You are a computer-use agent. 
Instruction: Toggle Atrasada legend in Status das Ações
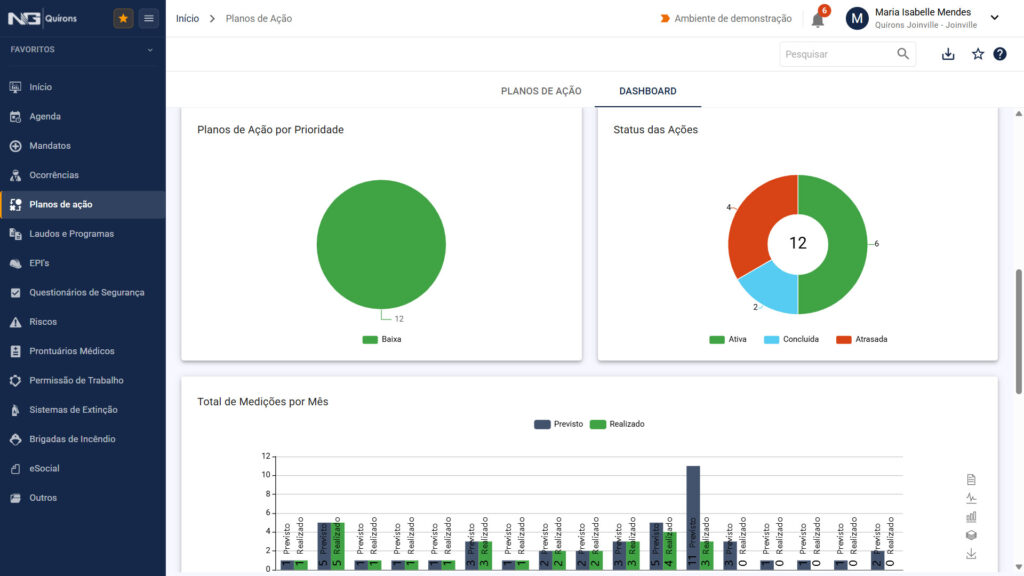[861, 339]
